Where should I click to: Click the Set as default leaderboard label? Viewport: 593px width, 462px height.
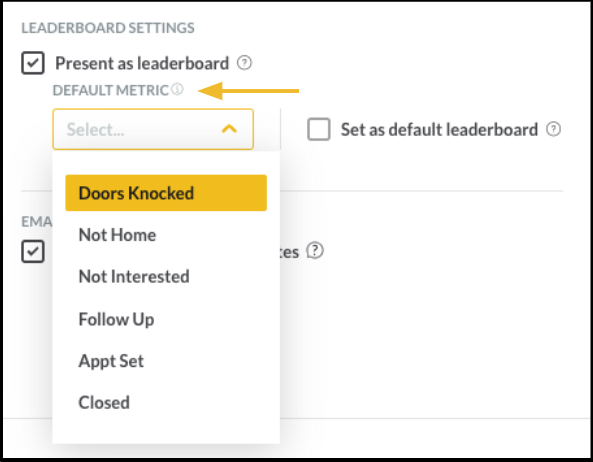[x=439, y=130]
